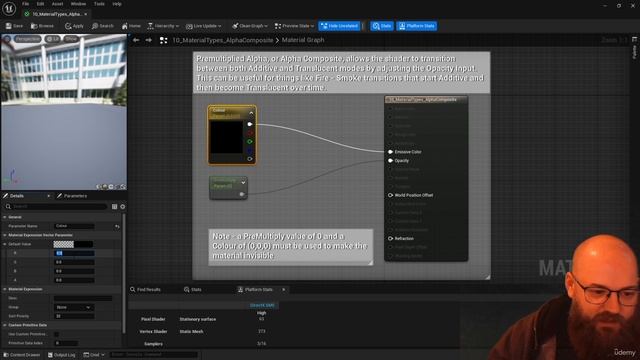Collapse the General section in Details
The width and height of the screenshot is (640, 360).
5,217
